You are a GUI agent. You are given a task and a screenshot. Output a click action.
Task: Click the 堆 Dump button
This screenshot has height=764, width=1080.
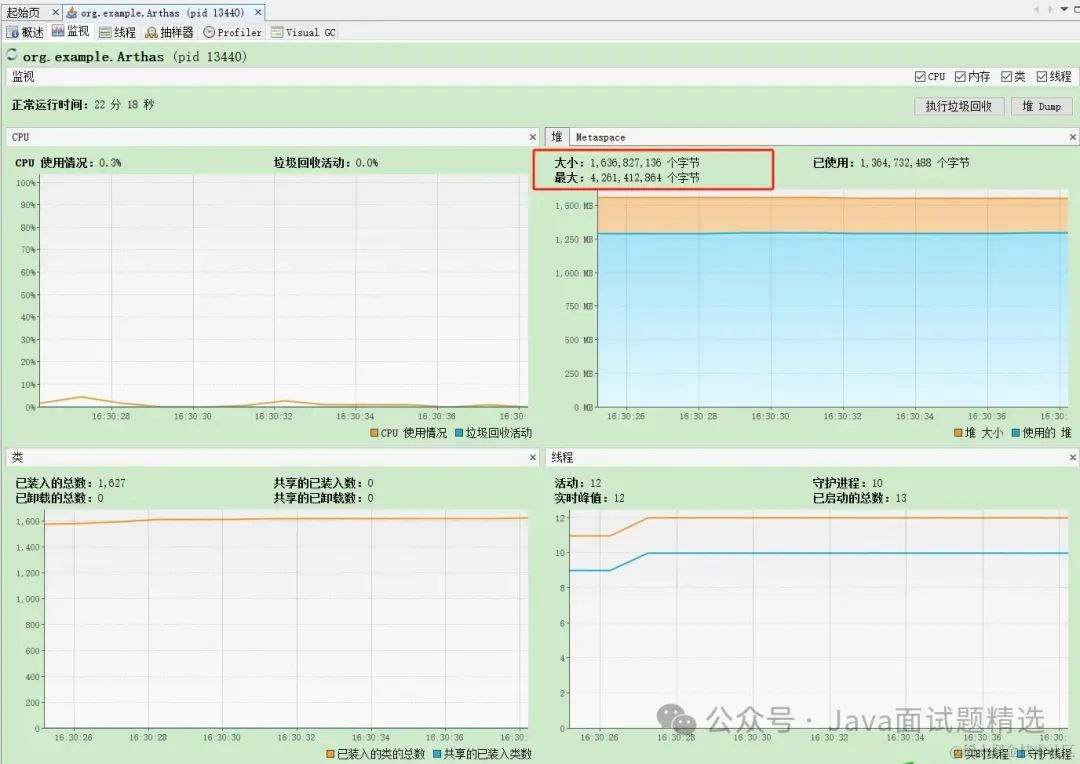click(1041, 106)
